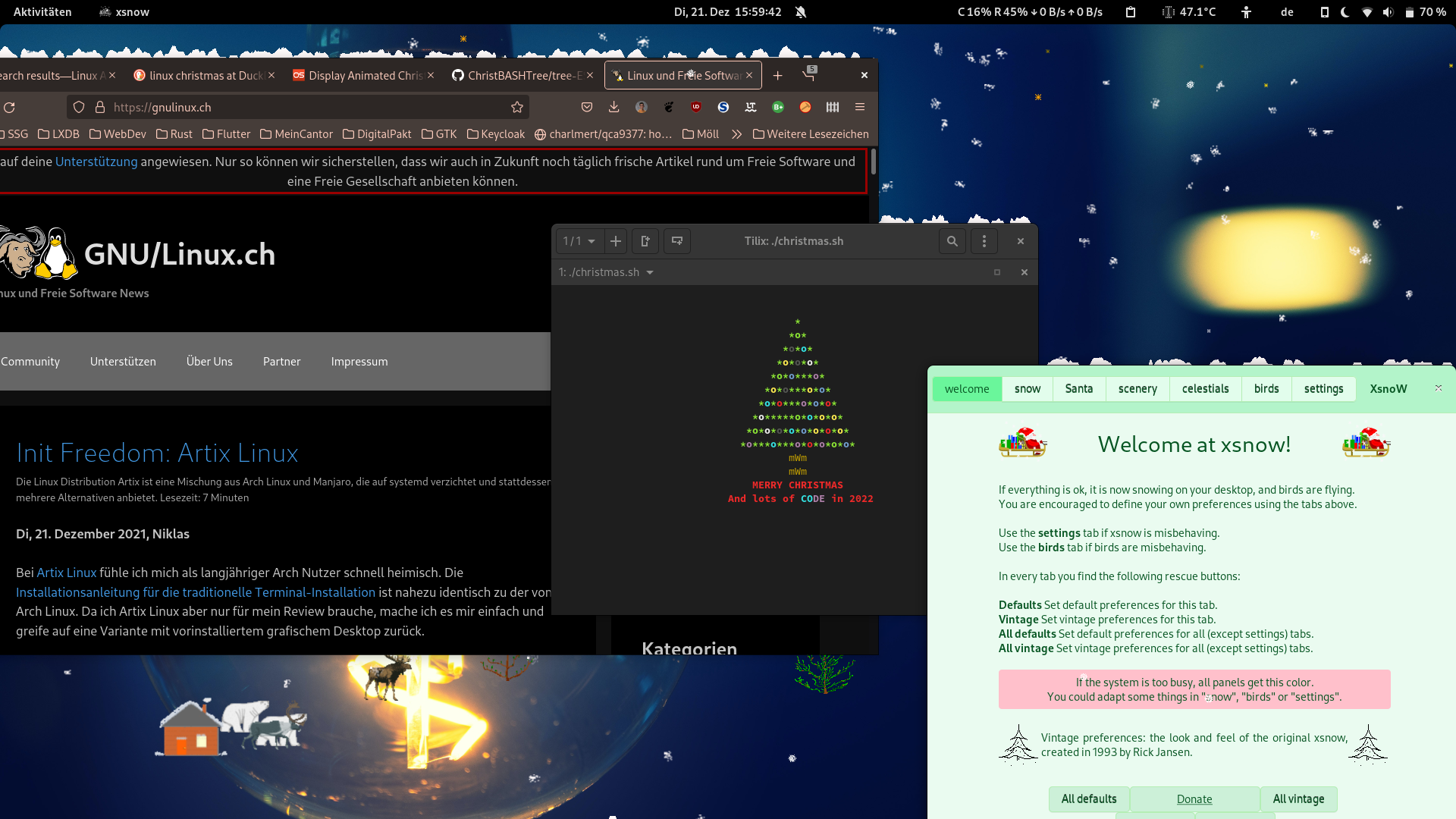
Task: Click the page scrollbar in Firefox
Action: pos(874,162)
